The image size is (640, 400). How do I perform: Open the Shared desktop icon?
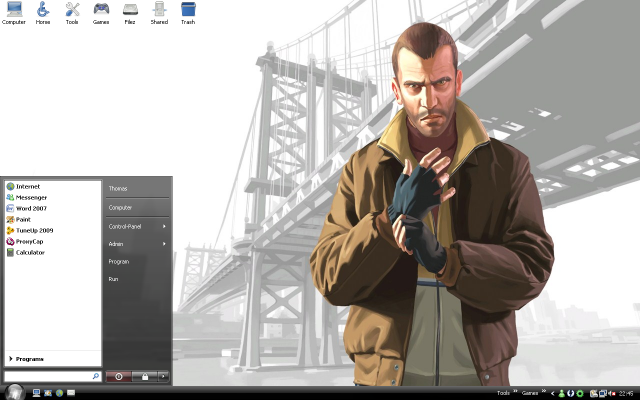pos(159,13)
